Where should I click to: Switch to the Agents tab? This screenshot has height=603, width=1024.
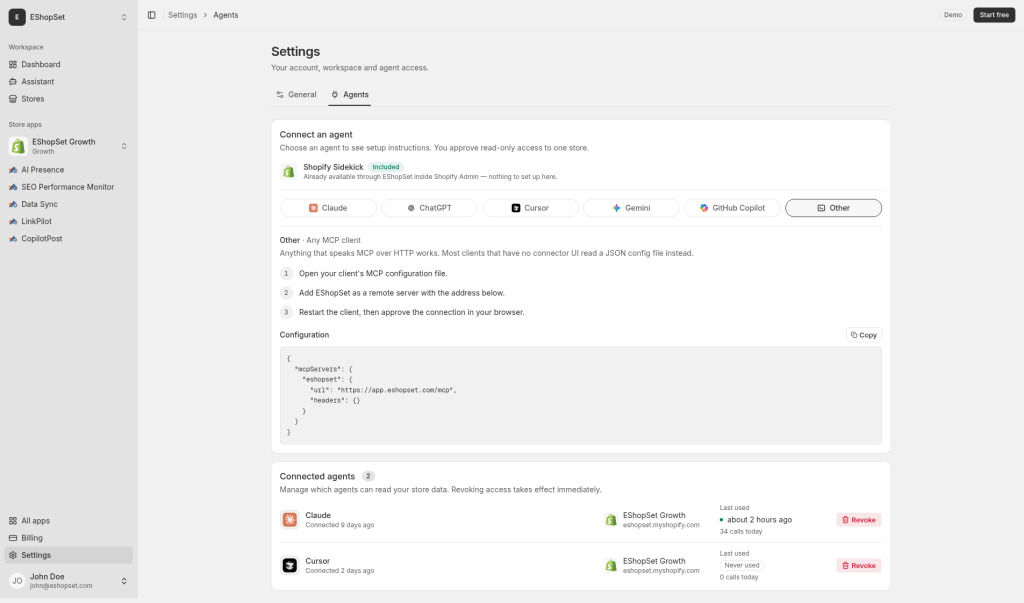(x=349, y=95)
